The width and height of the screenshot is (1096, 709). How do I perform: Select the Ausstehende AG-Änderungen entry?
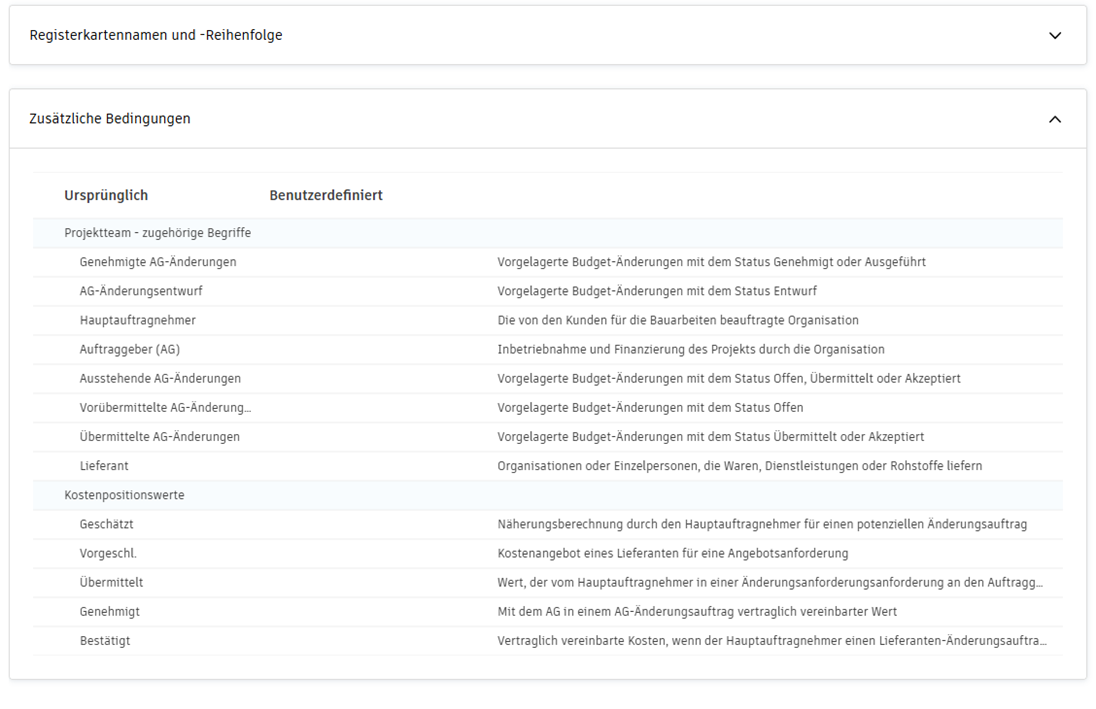160,378
